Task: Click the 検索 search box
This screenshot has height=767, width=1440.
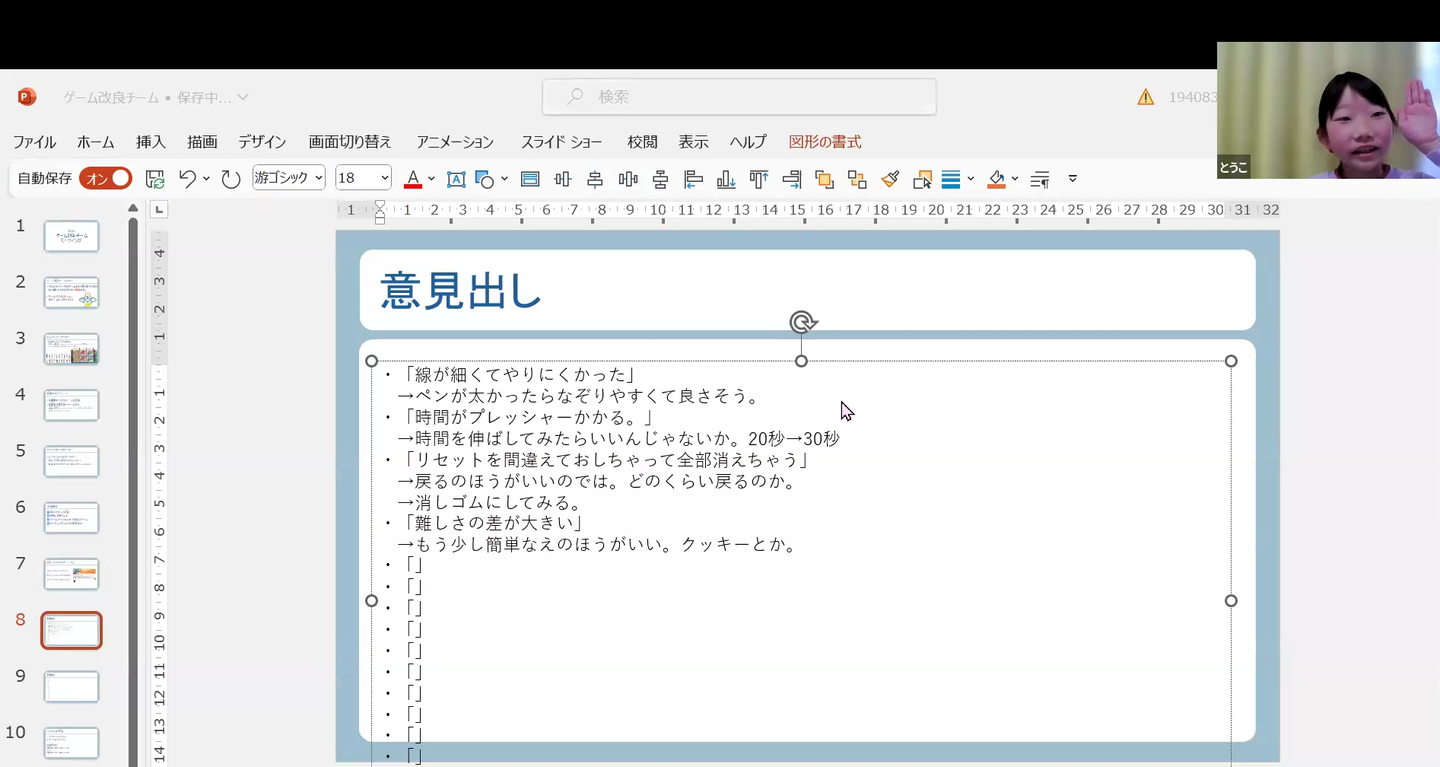Action: 739,97
